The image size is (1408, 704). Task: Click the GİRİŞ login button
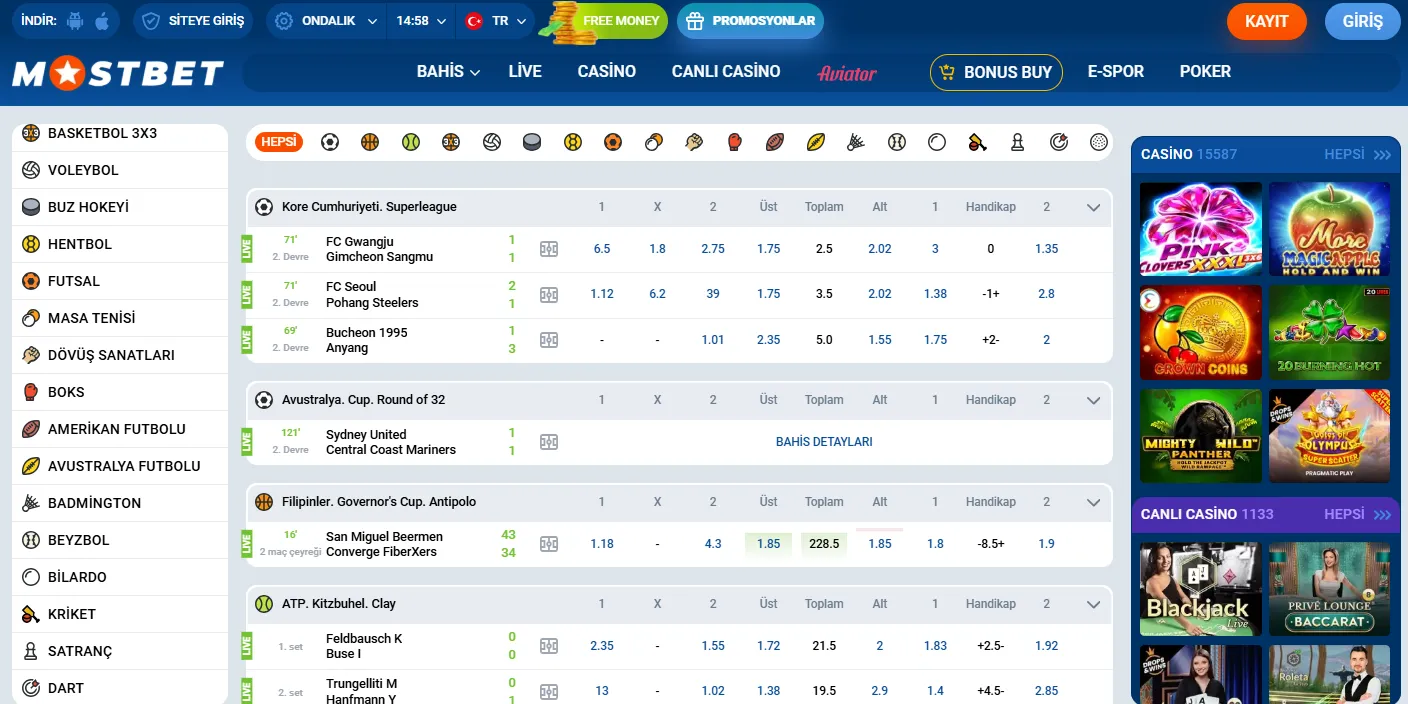click(1363, 21)
